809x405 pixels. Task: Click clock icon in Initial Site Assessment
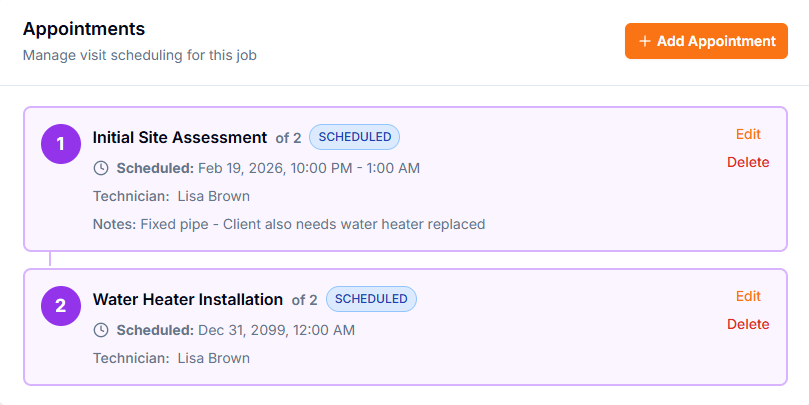click(101, 167)
